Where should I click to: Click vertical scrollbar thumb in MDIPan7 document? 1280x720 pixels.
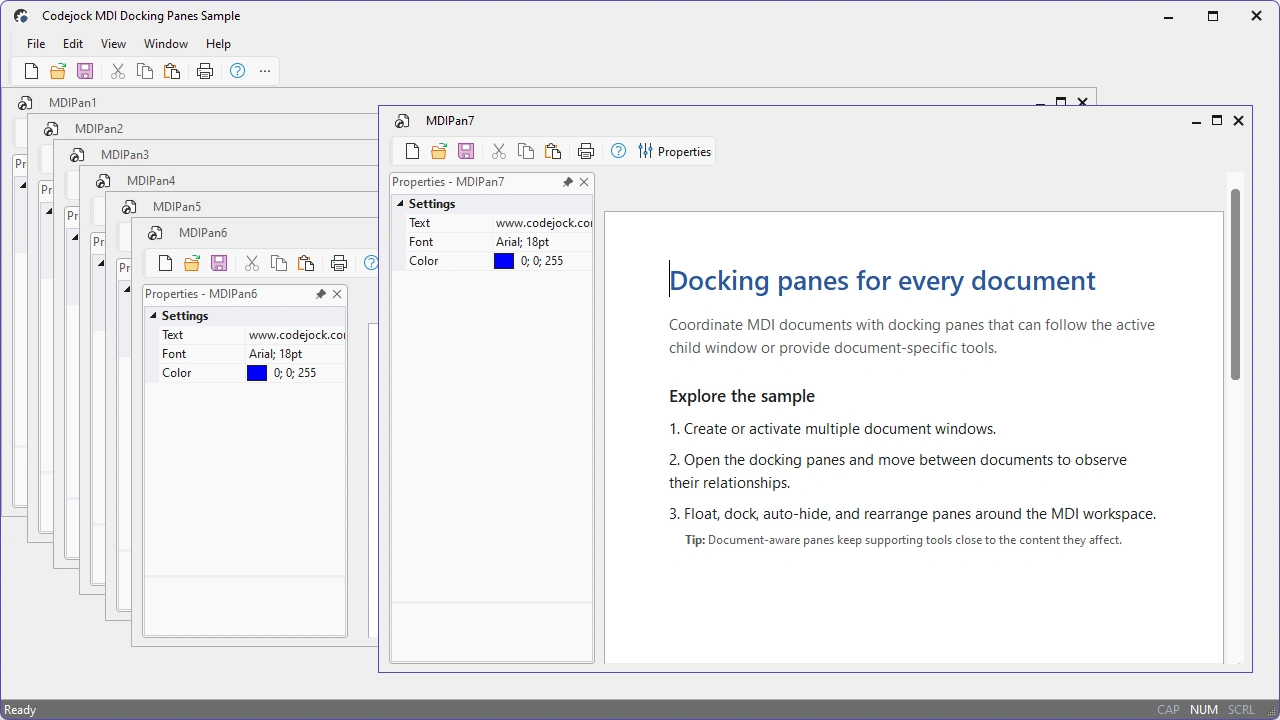[1235, 284]
